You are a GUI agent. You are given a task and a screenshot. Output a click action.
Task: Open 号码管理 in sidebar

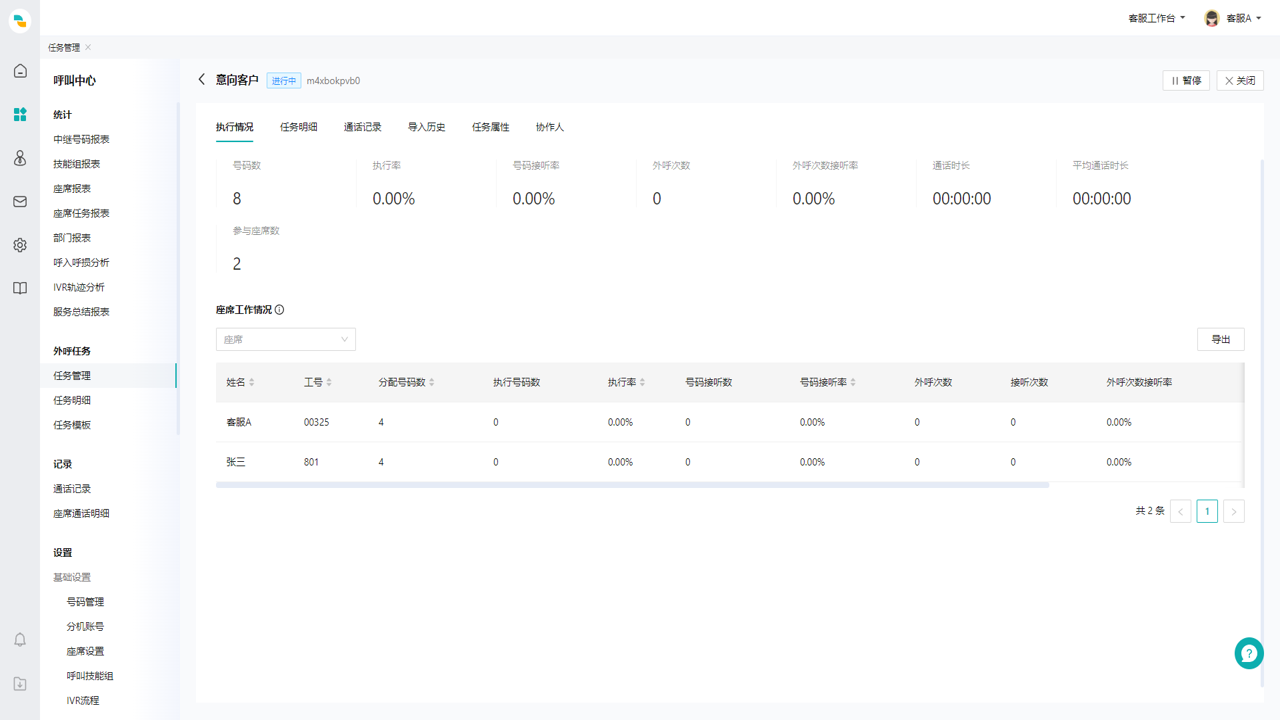[x=85, y=602]
